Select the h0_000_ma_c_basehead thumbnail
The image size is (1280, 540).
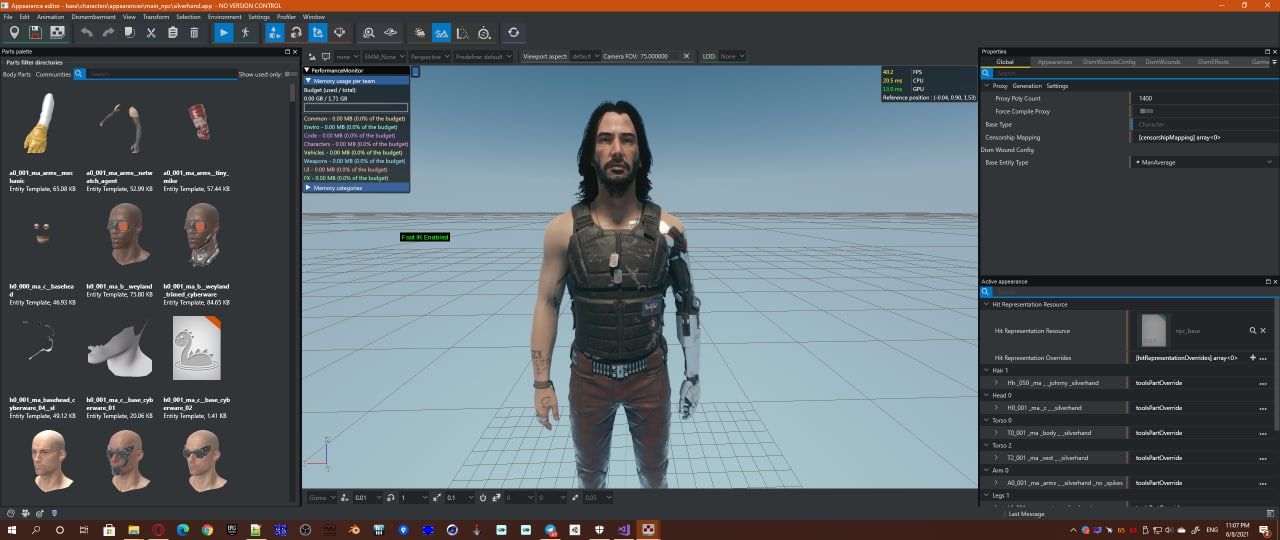[x=41, y=233]
